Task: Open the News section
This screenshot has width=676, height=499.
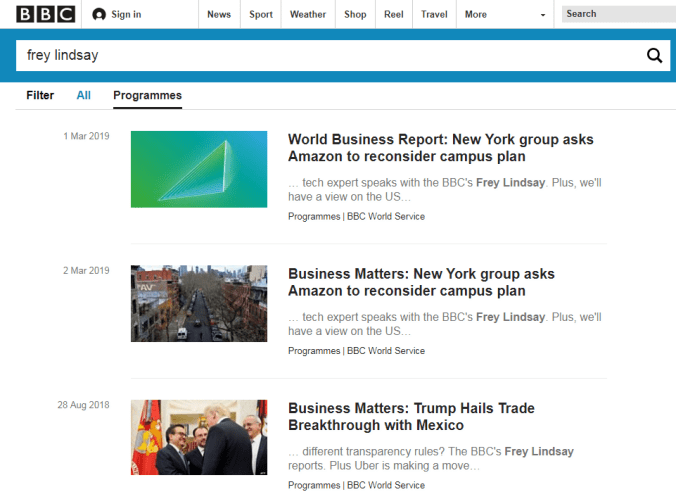Action: [219, 14]
